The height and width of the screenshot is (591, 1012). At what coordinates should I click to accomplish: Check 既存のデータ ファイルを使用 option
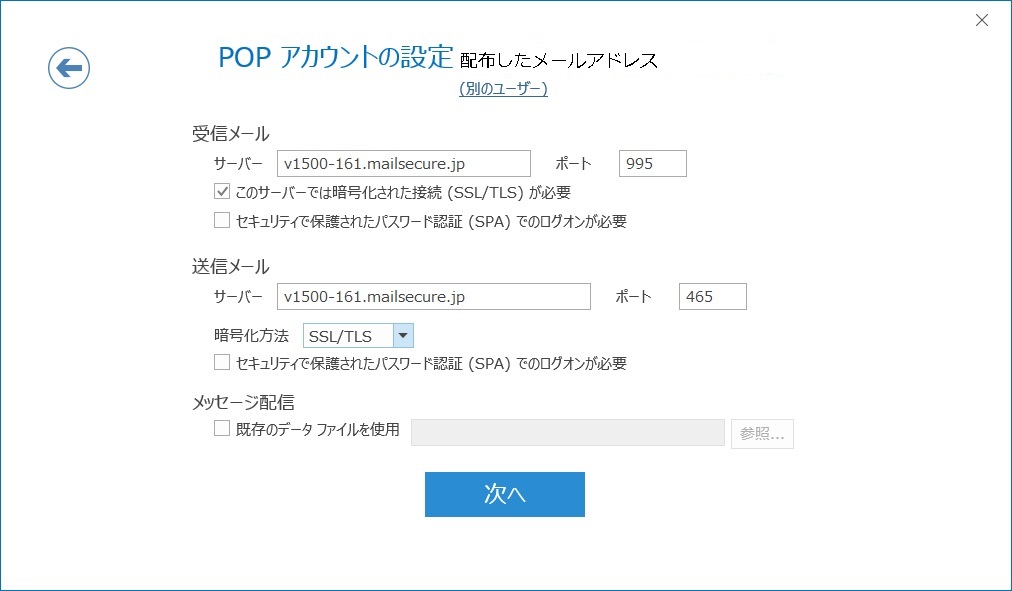(x=222, y=429)
